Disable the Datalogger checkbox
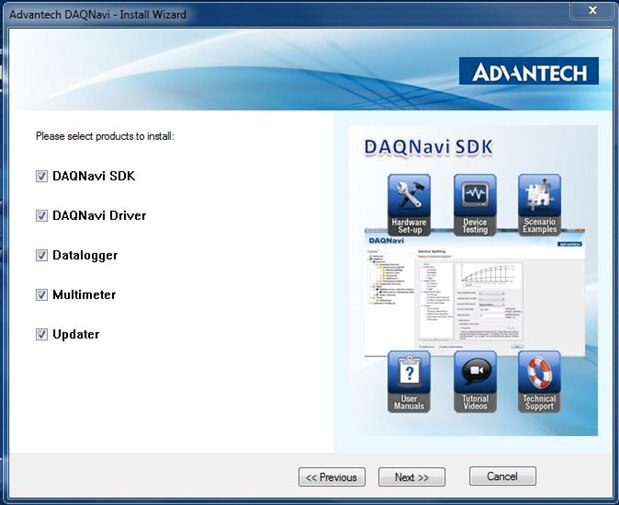 click(x=42, y=255)
